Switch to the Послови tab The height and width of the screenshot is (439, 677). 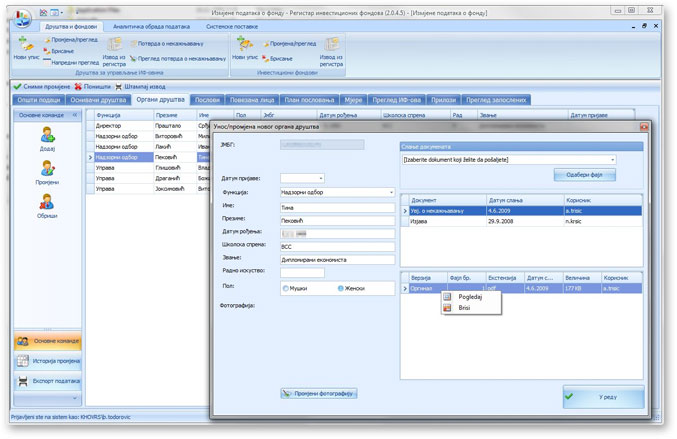click(x=208, y=100)
